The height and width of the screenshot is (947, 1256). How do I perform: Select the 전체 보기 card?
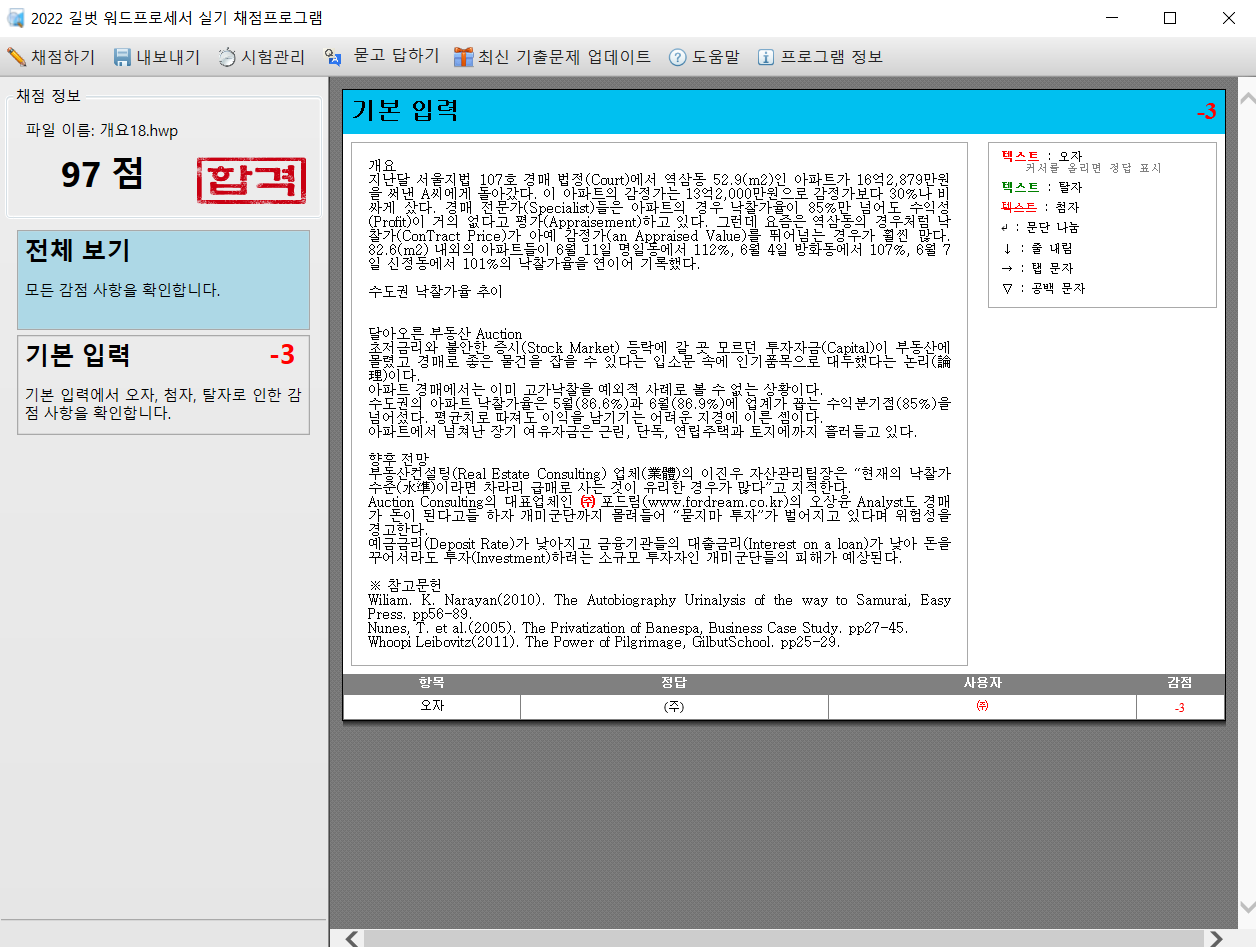tap(163, 280)
